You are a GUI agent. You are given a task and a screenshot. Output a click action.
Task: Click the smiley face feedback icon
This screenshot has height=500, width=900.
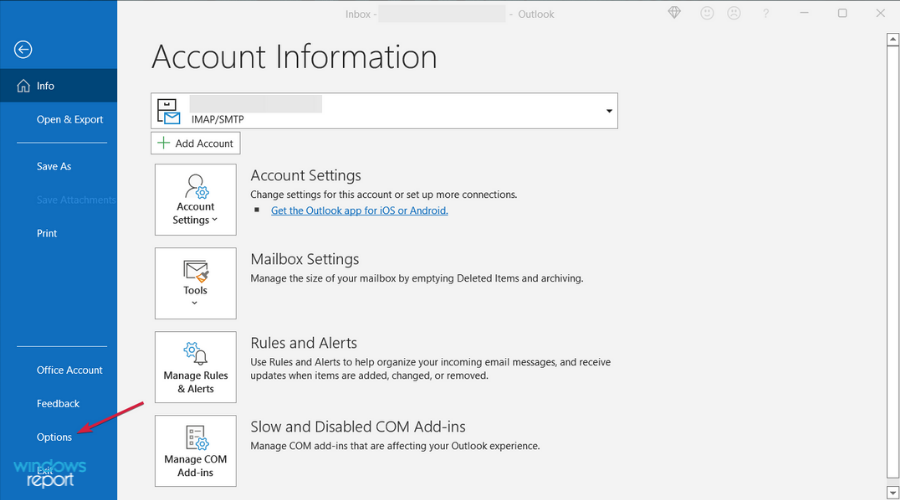(x=709, y=14)
